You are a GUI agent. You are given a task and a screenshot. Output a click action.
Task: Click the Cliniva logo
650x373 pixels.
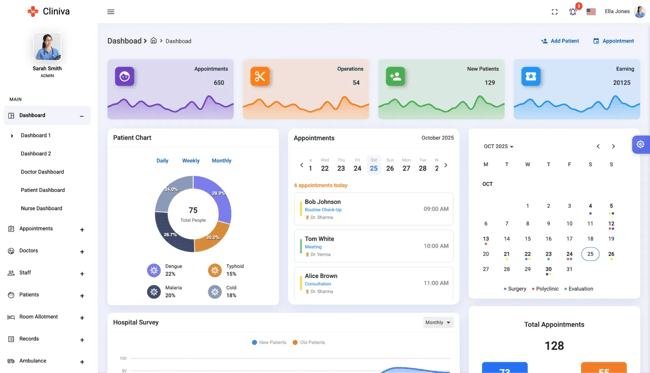point(49,11)
